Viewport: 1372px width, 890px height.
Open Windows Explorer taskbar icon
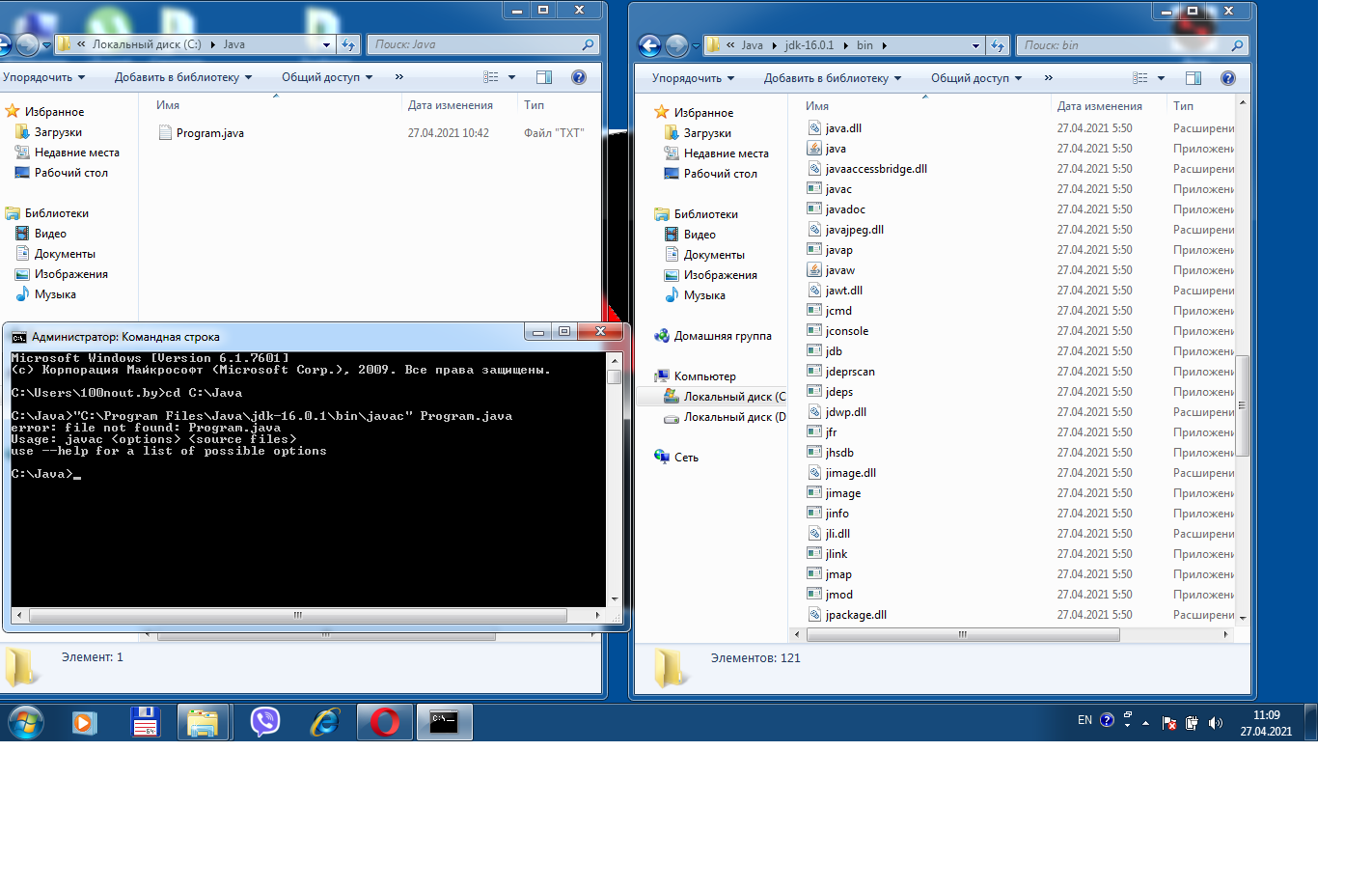203,722
